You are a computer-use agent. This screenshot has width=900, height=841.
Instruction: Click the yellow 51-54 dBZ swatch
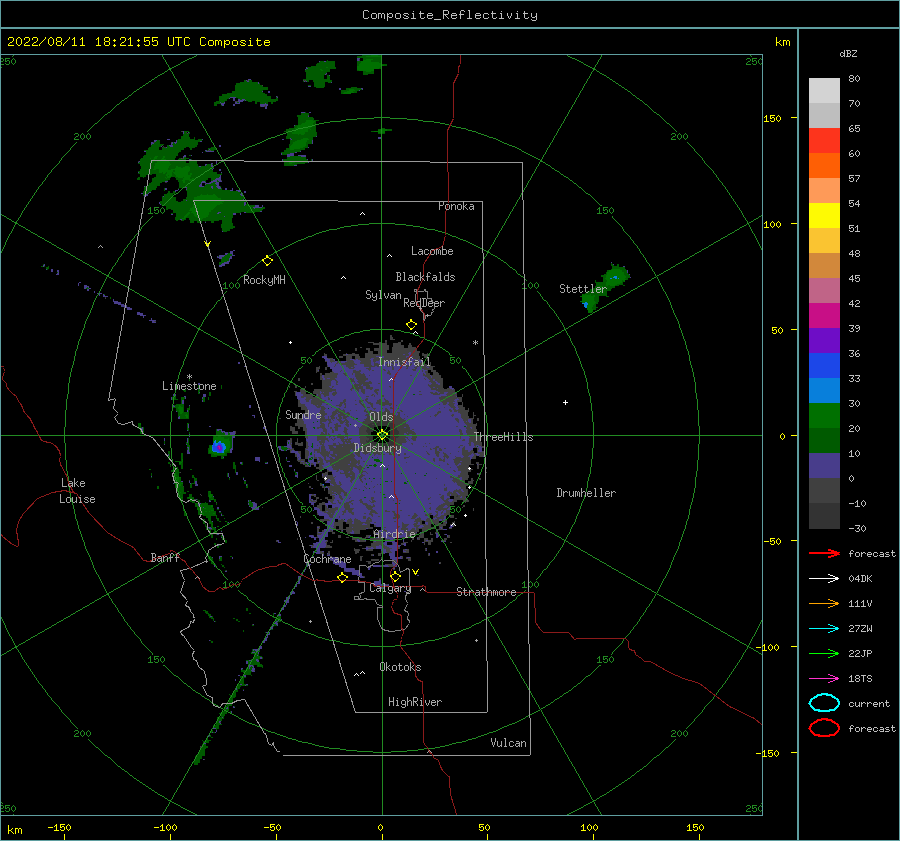pyautogui.click(x=824, y=215)
